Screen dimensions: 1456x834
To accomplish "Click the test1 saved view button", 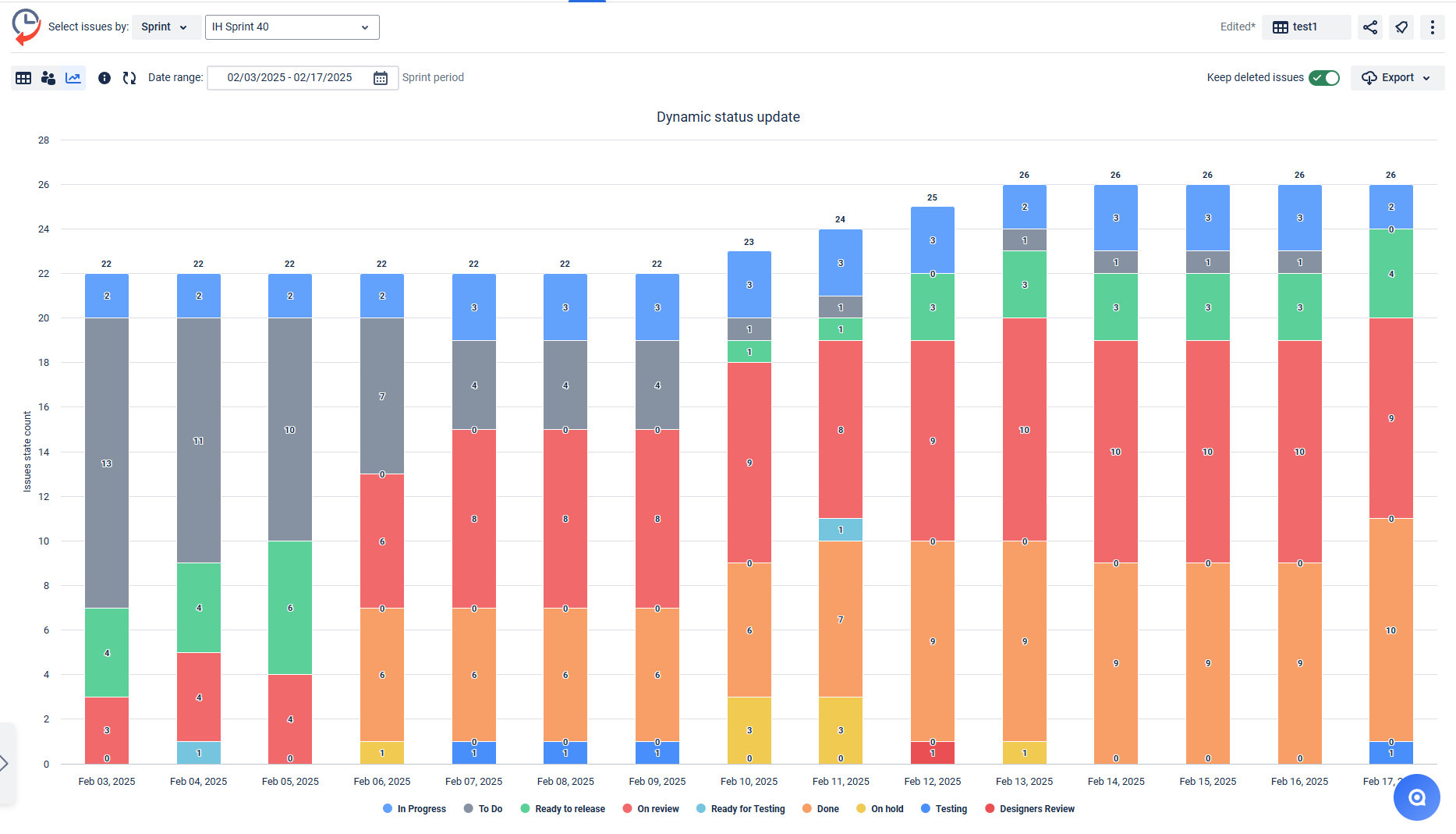I will [1305, 27].
